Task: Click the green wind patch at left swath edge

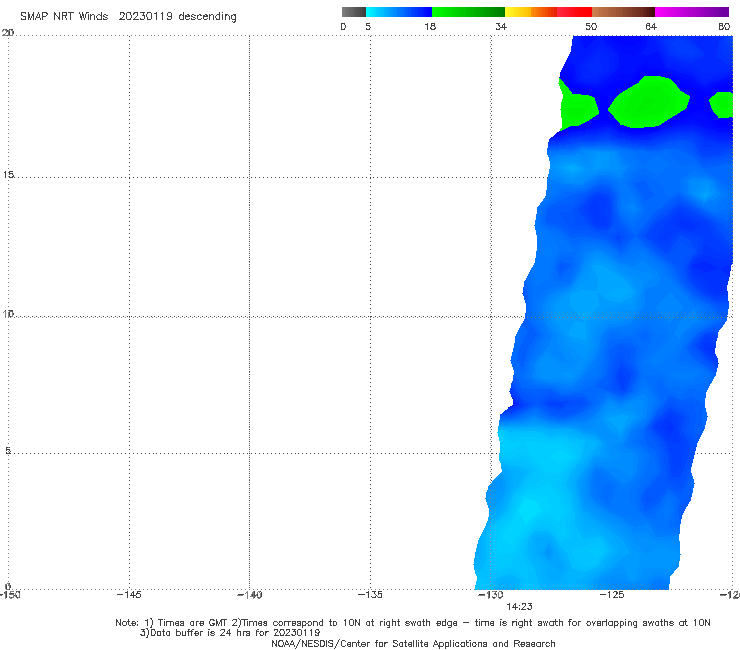Action: [x=577, y=108]
